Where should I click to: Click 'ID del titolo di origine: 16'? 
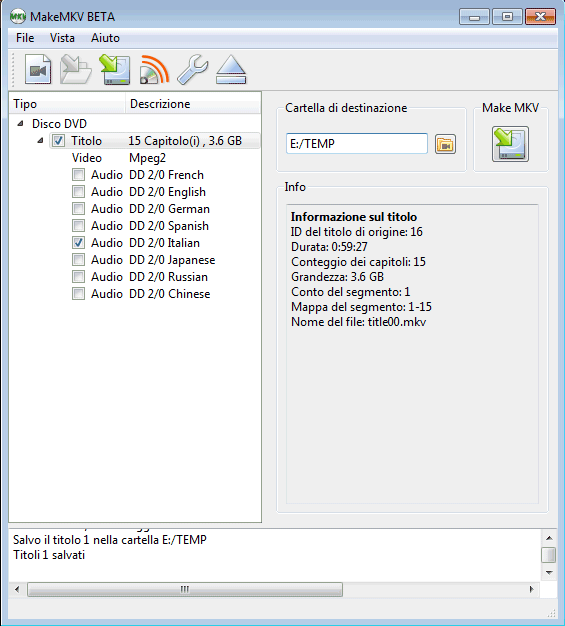click(357, 232)
